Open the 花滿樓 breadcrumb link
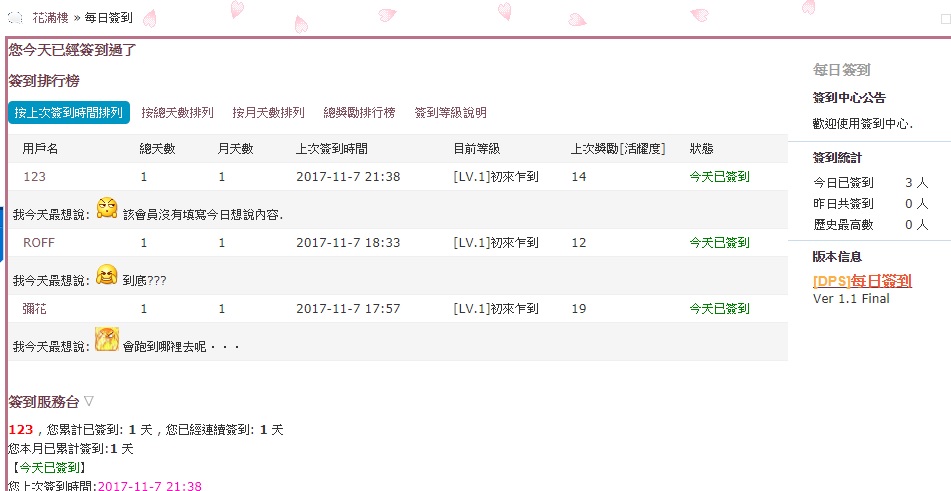 (50, 18)
